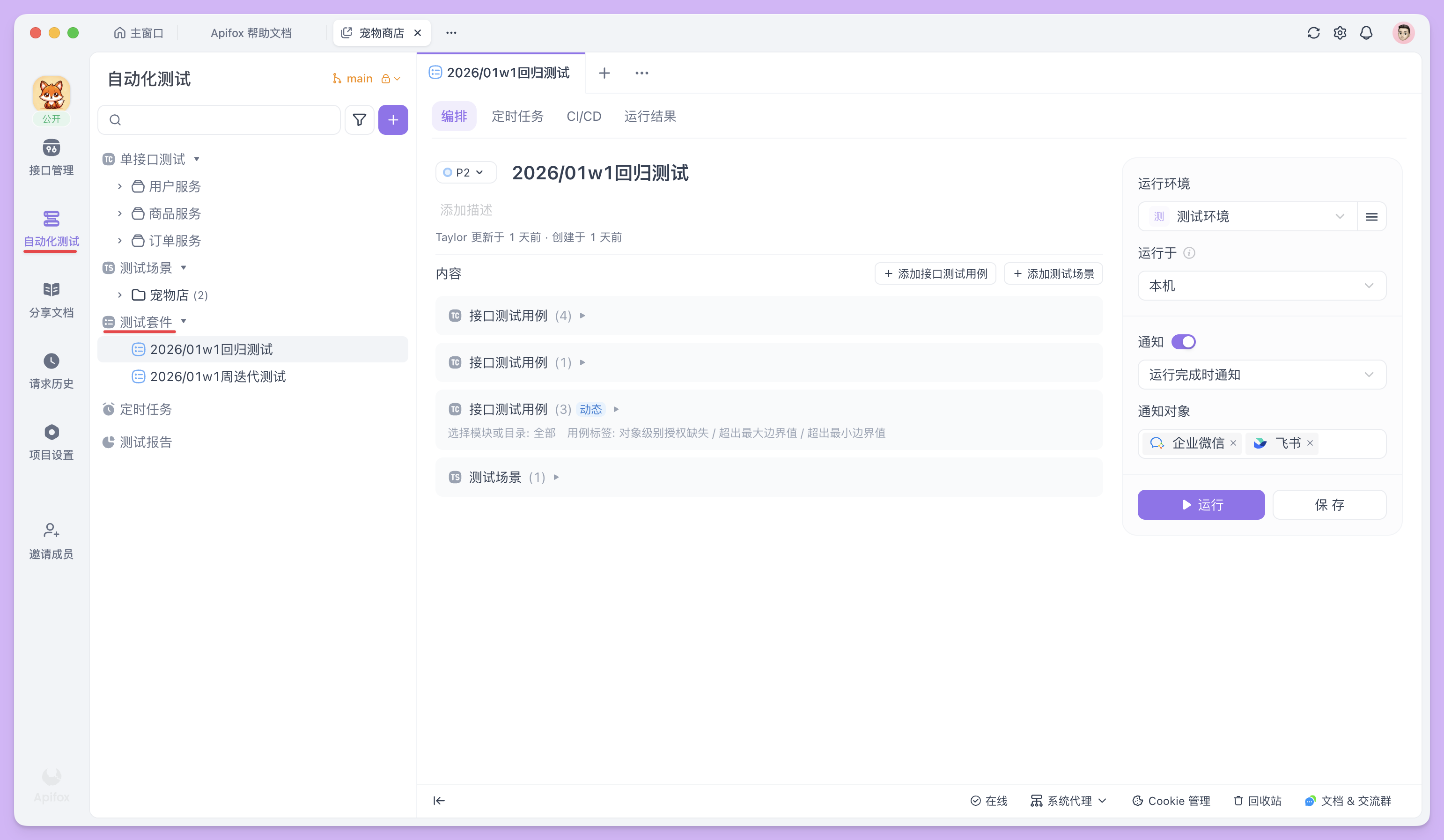This screenshot has width=1444, height=840.
Task: Click the refresh icon at top right
Action: click(x=1313, y=33)
